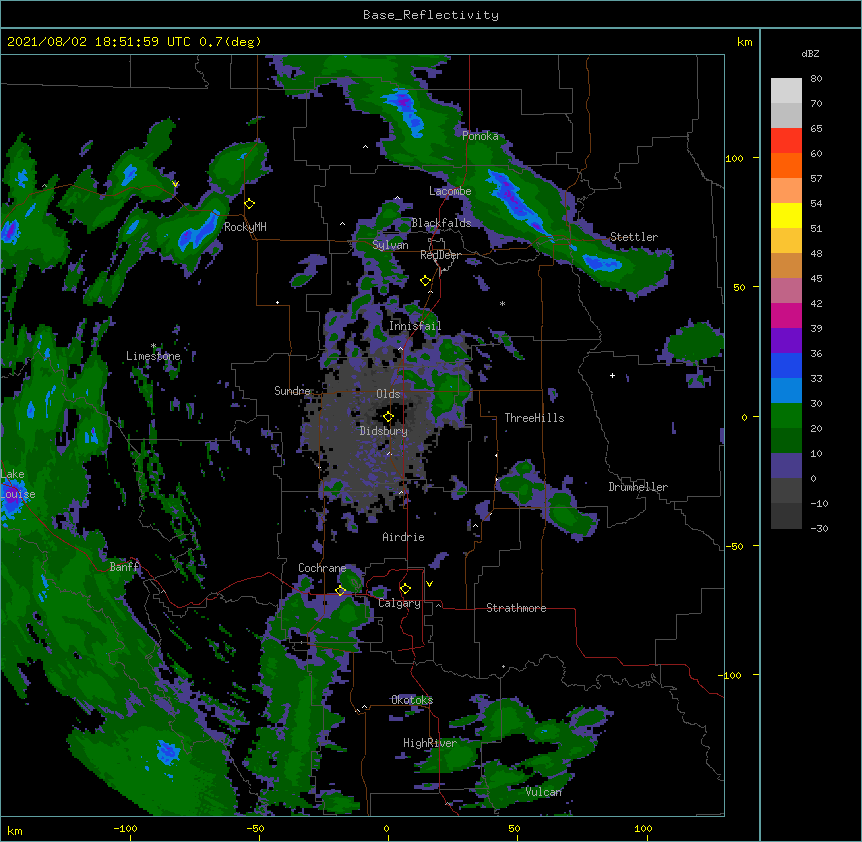Pick the light blue 33 dBZ legend swatch
Screen dimensions: 862x842
click(786, 391)
